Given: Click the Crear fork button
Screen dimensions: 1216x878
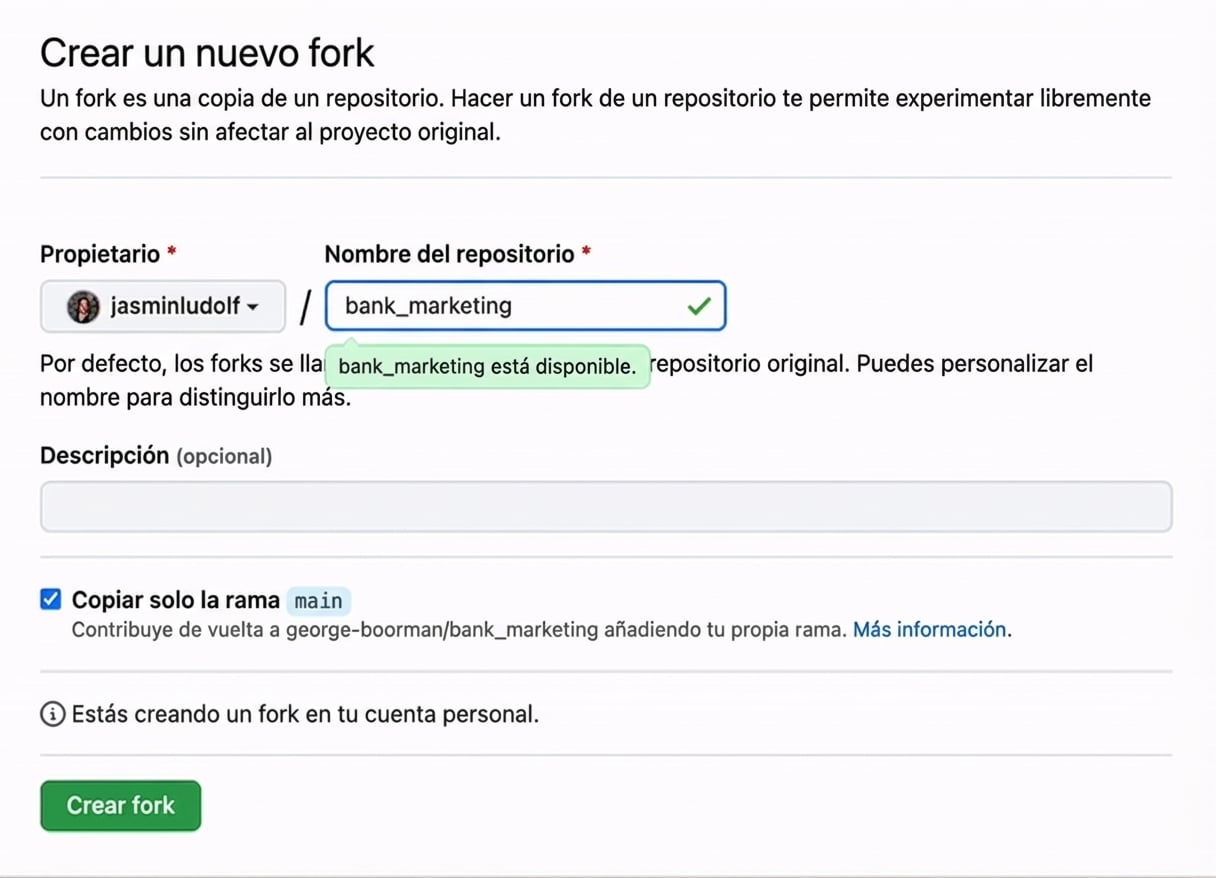Looking at the screenshot, I should point(121,806).
